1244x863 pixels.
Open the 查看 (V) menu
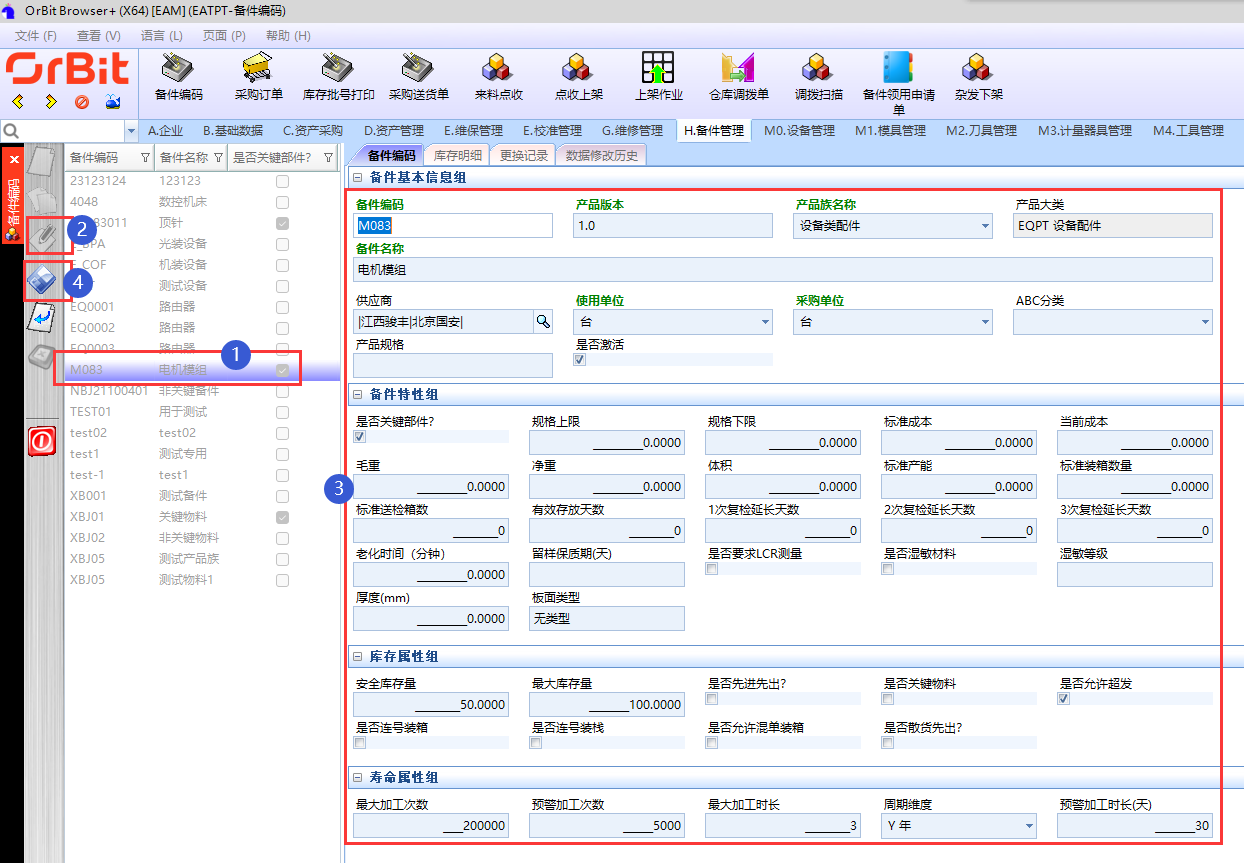[99, 36]
